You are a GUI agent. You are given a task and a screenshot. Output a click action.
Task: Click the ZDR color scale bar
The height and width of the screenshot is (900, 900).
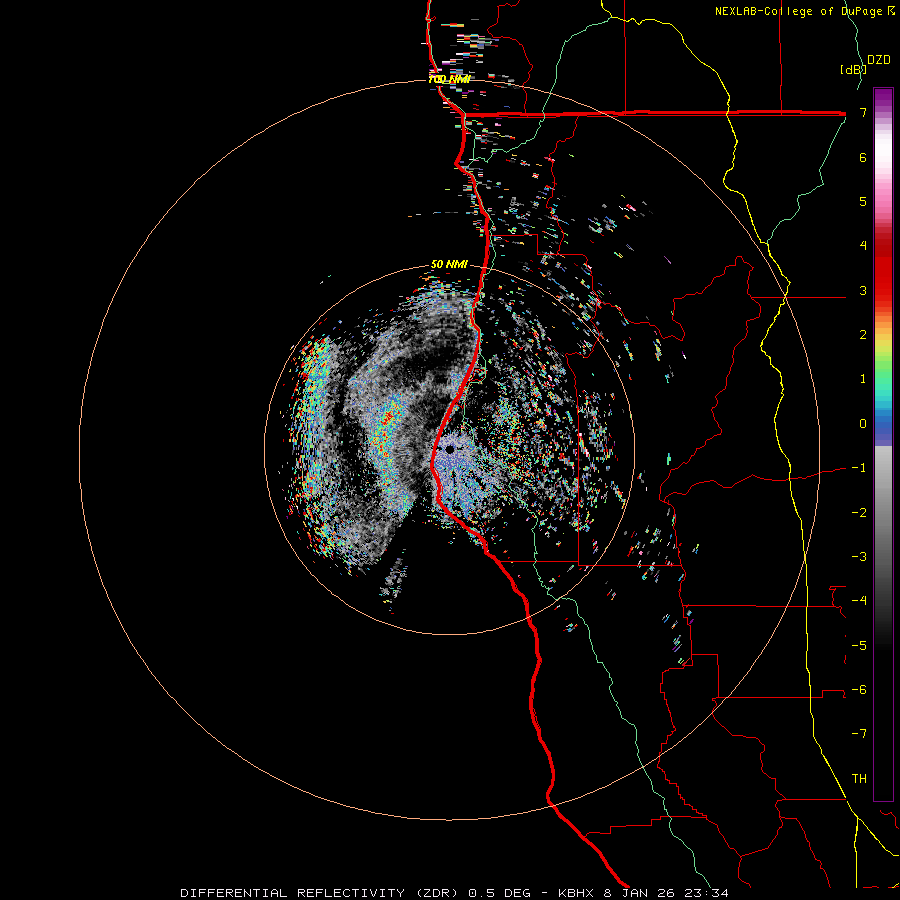tap(883, 444)
